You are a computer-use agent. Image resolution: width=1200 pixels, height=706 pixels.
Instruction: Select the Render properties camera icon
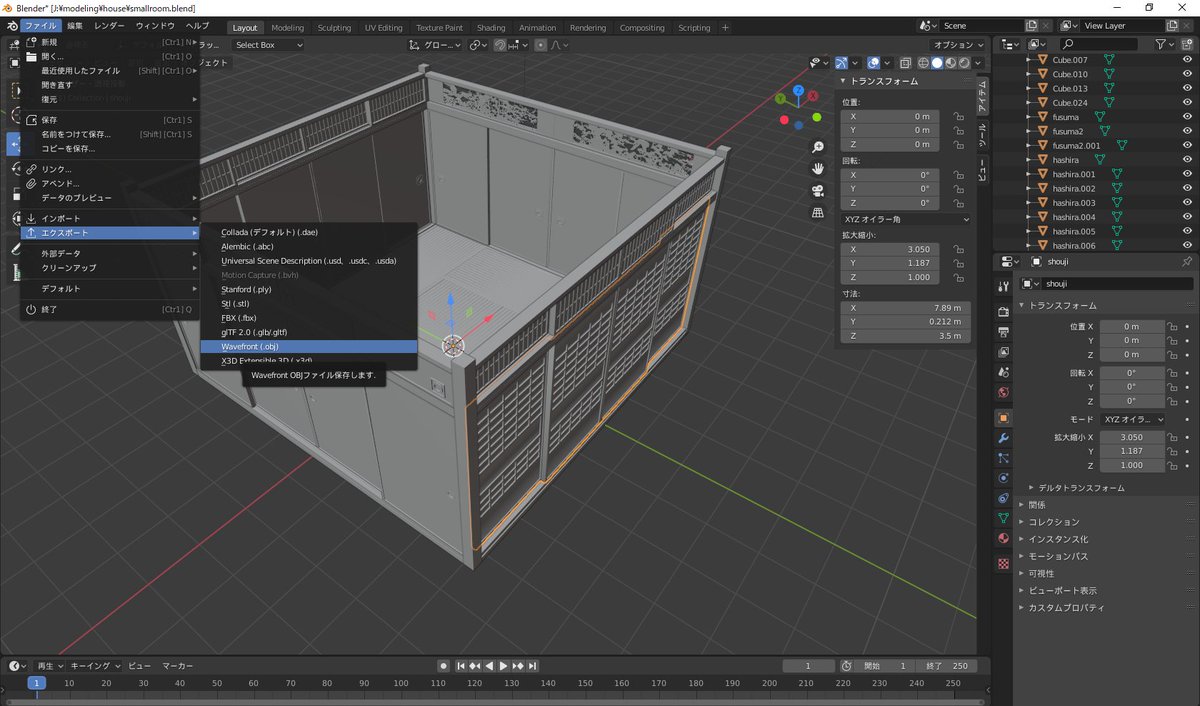tap(1002, 310)
